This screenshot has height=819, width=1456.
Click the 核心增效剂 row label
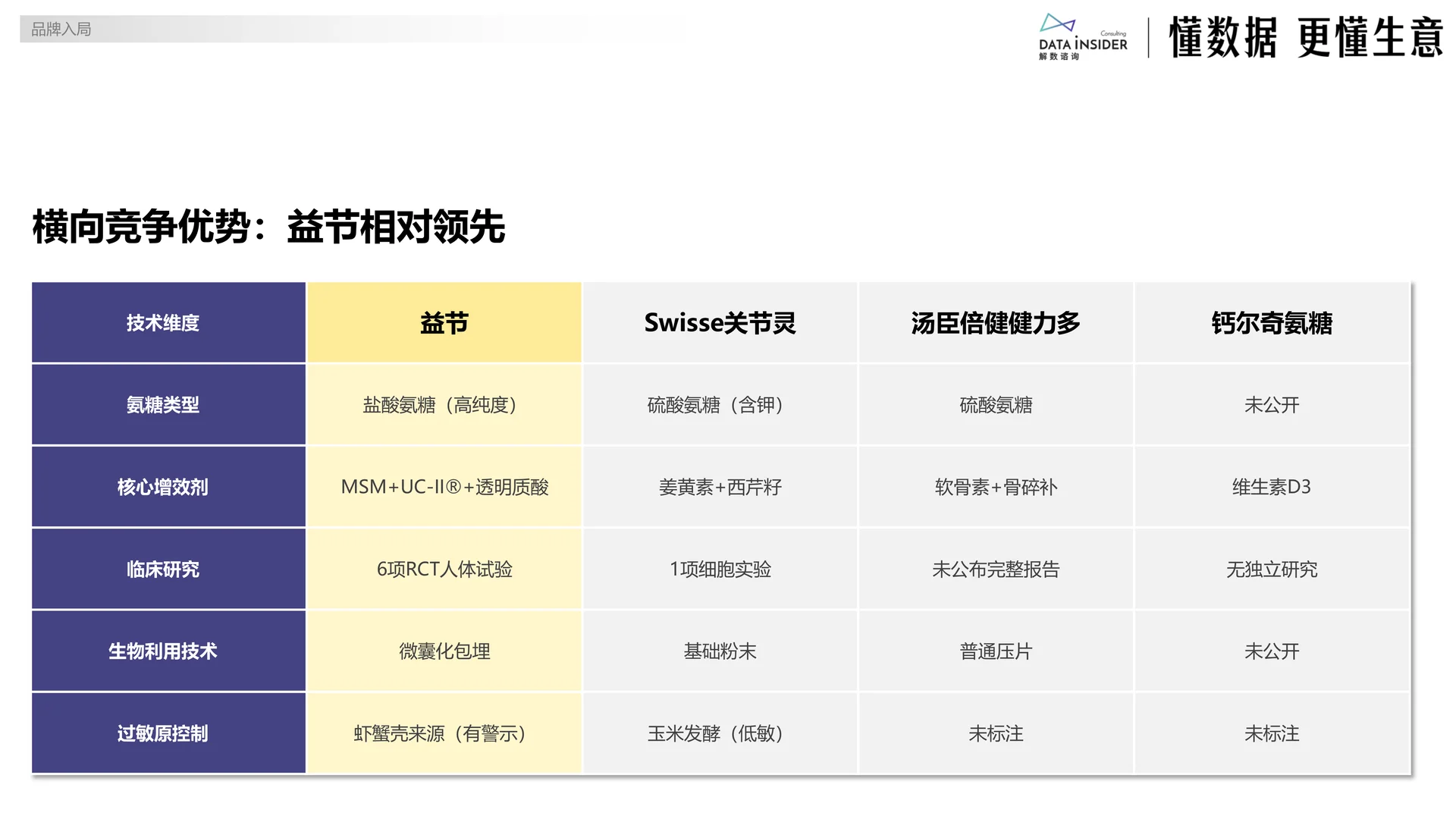tap(167, 487)
